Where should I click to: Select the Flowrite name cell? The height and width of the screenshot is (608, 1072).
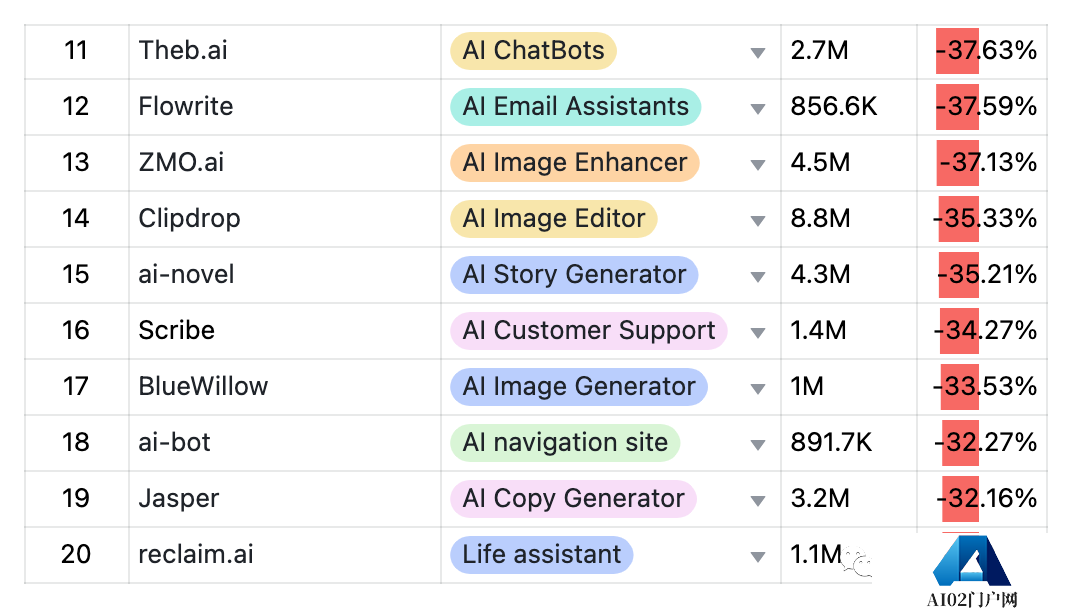pos(285,107)
